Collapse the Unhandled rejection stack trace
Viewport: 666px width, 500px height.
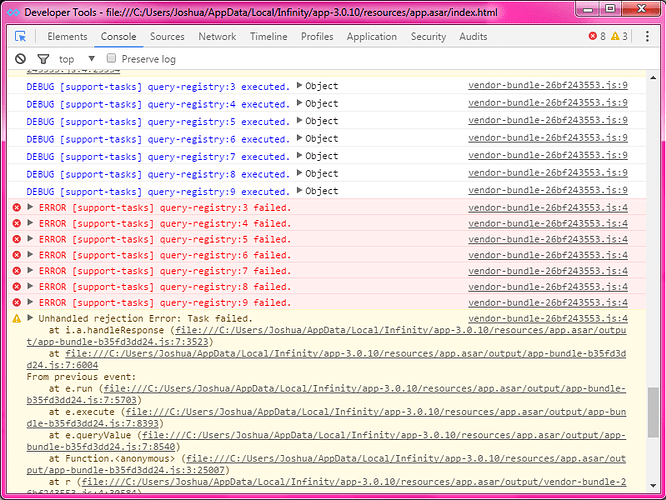pyautogui.click(x=30, y=318)
